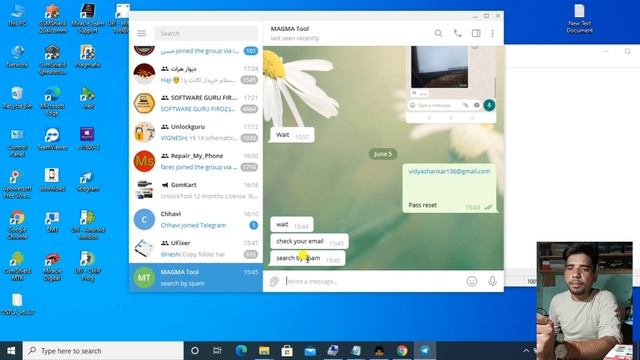The height and width of the screenshot is (360, 640).
Task: Select the Google Chrome desktop icon
Action: pyautogui.click(x=17, y=225)
